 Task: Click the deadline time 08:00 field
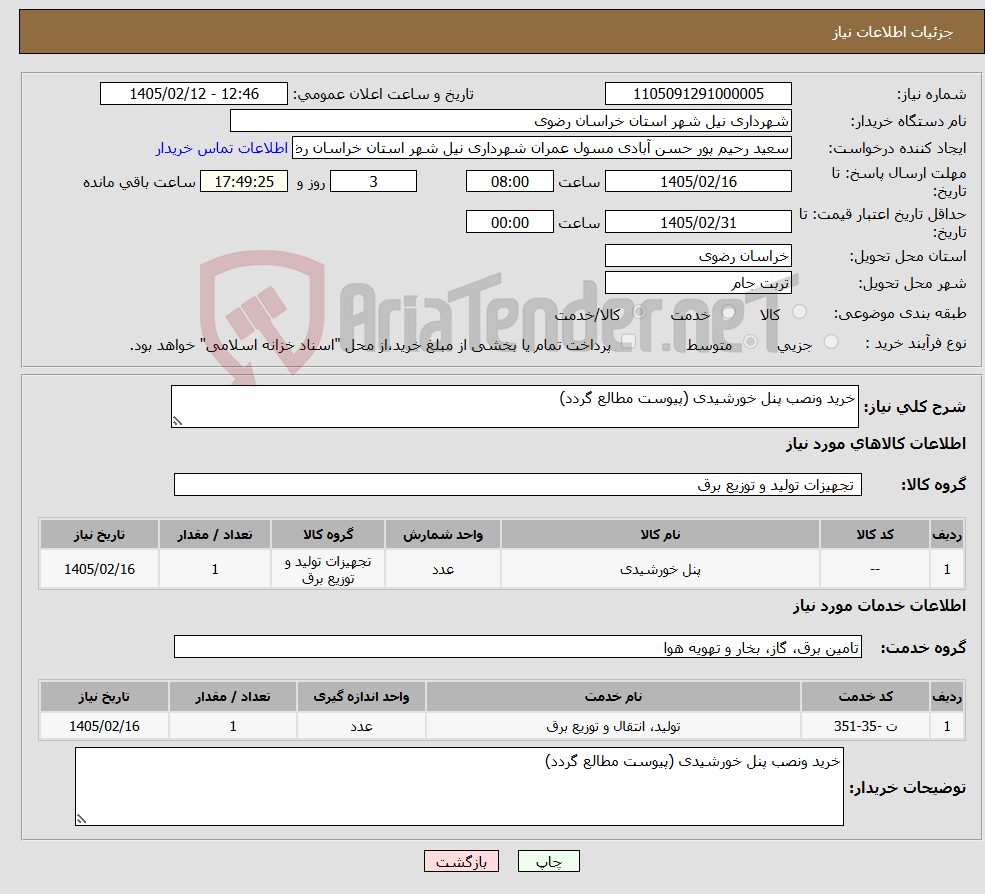point(509,182)
